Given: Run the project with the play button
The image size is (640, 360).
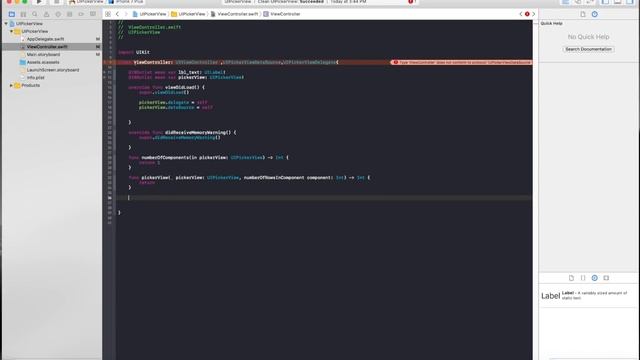Looking at the screenshot, I should click(39, 2).
